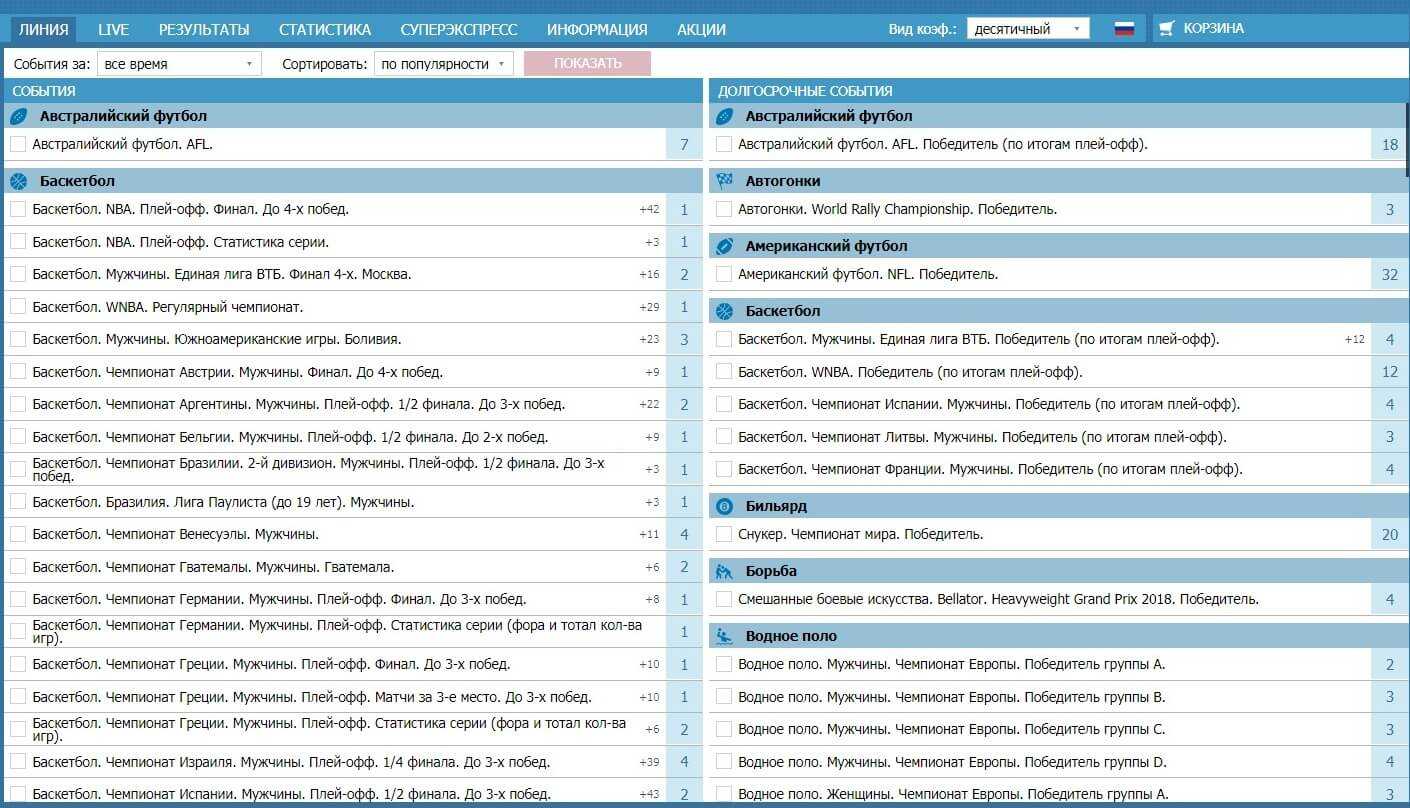Open the События за time period dropdown
This screenshot has width=1410, height=808.
[179, 64]
